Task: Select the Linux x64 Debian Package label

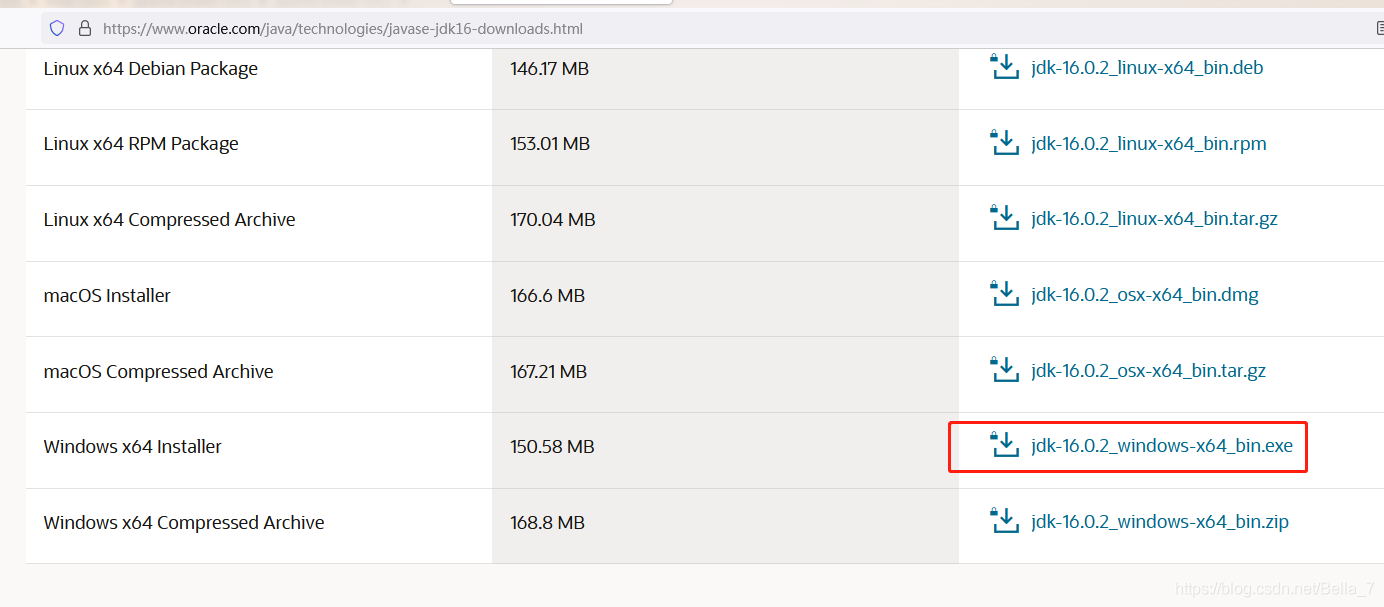Action: (151, 69)
